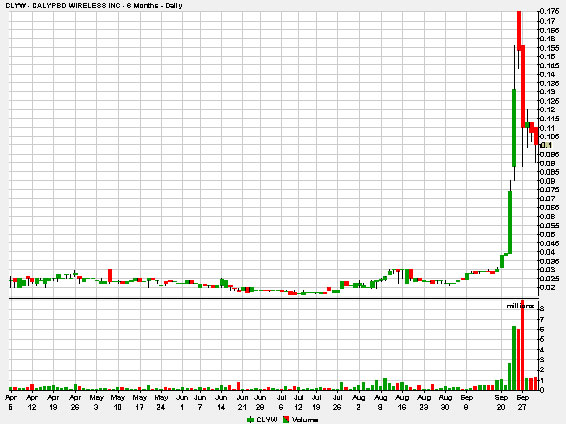Screen dimensions: 566x424
Task: Click the Apr 5 date label
Action: pyautogui.click(x=11, y=402)
